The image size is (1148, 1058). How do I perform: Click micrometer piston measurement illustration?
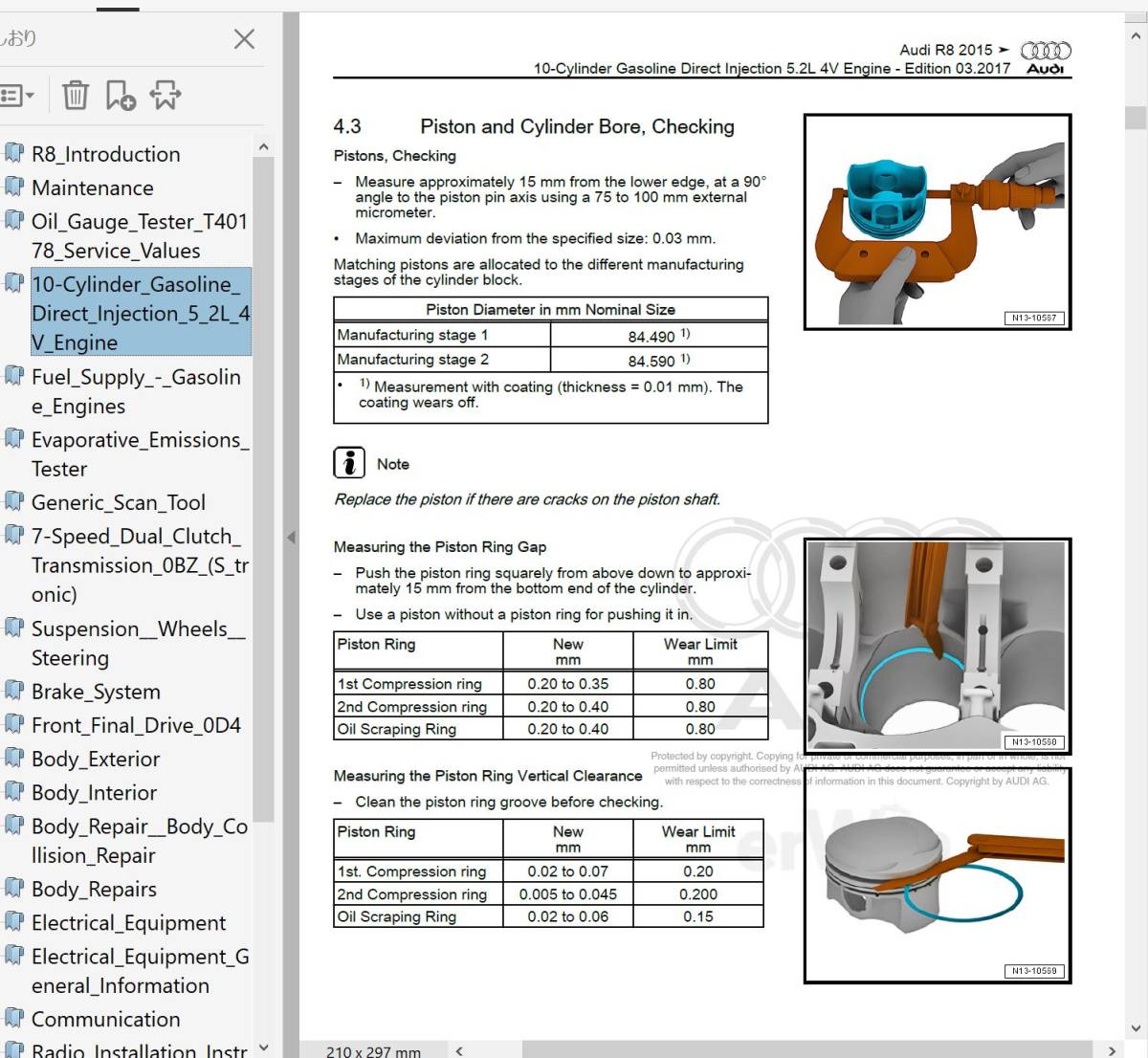tap(938, 222)
